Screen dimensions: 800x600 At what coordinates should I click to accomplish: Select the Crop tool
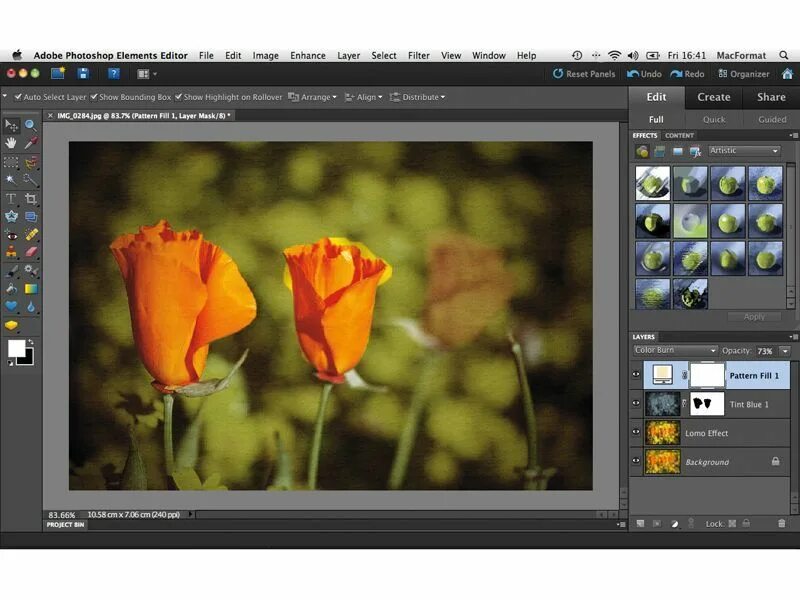point(31,199)
